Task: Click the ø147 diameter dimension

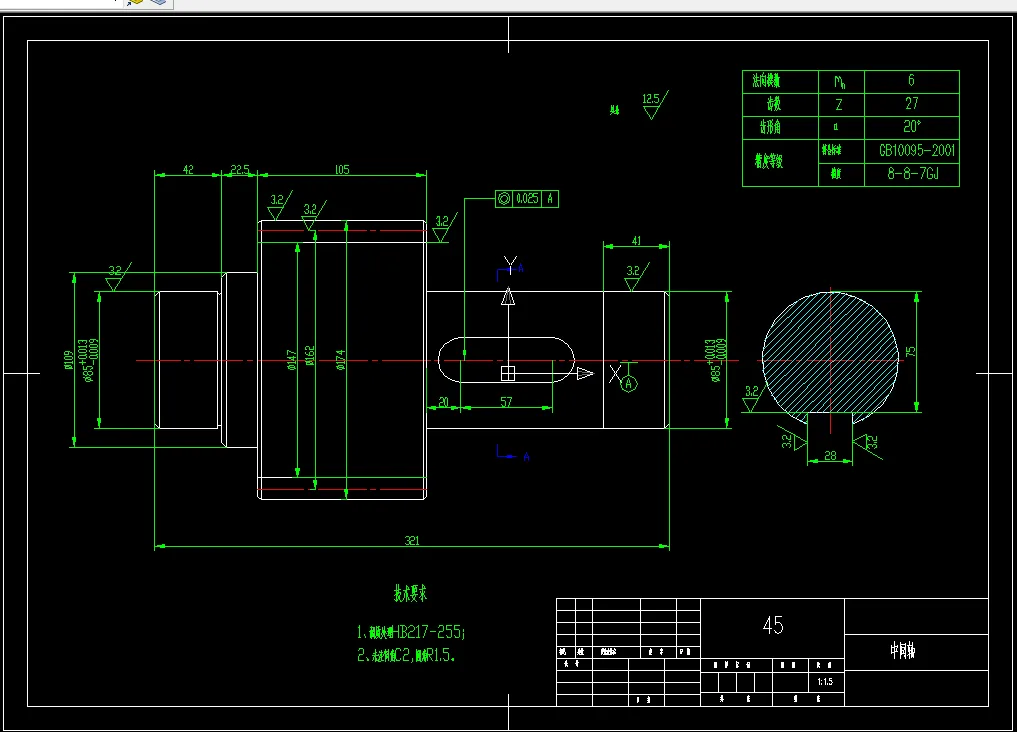Action: click(x=291, y=360)
